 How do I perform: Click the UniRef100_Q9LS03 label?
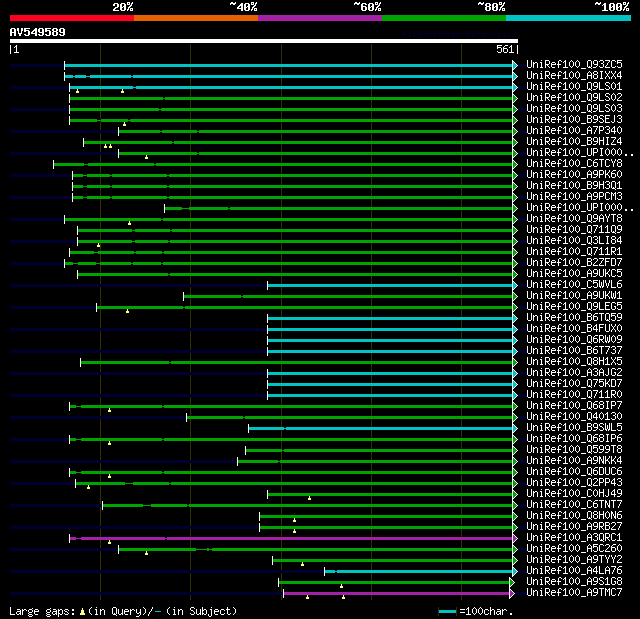[x=574, y=109]
